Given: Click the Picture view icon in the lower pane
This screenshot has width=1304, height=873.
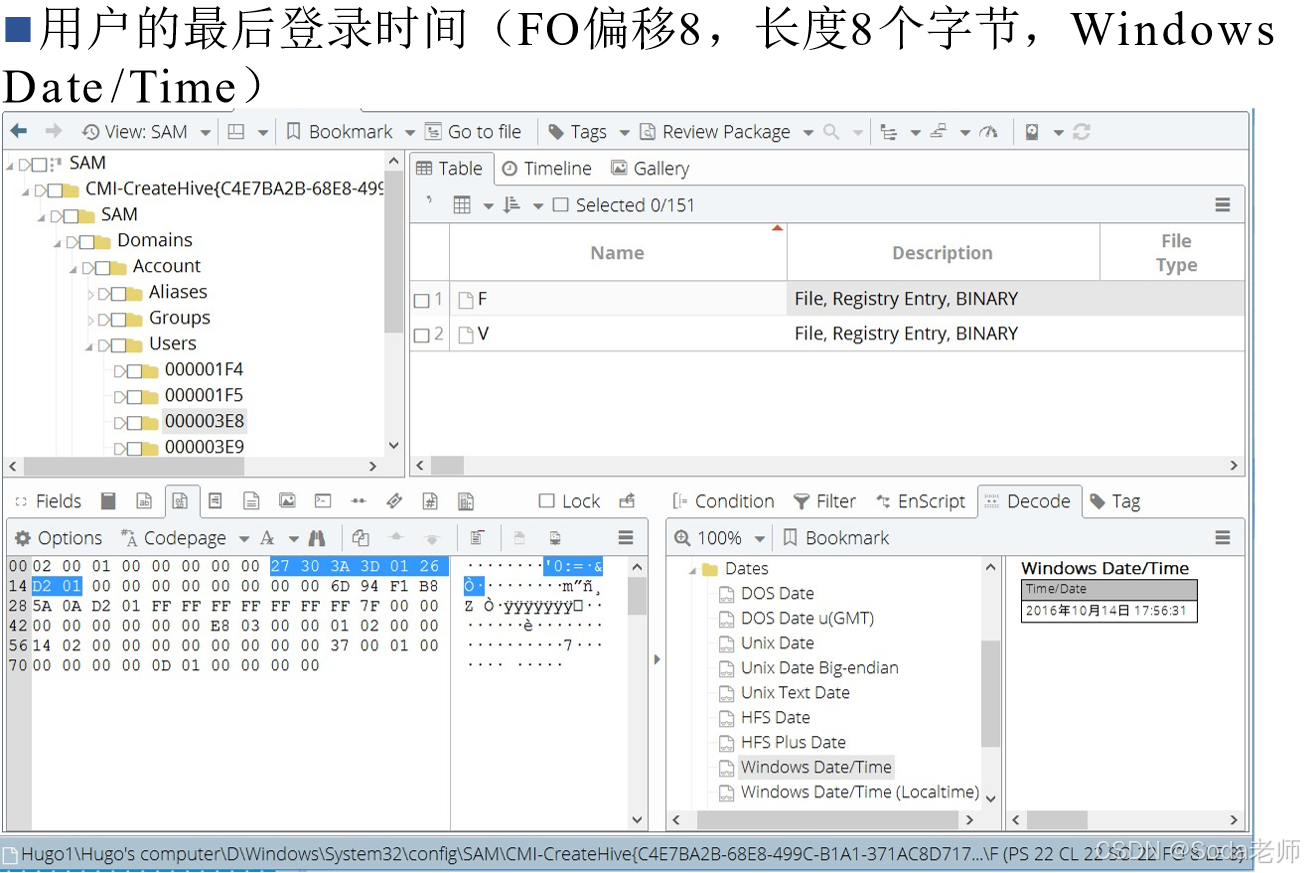Looking at the screenshot, I should (287, 501).
